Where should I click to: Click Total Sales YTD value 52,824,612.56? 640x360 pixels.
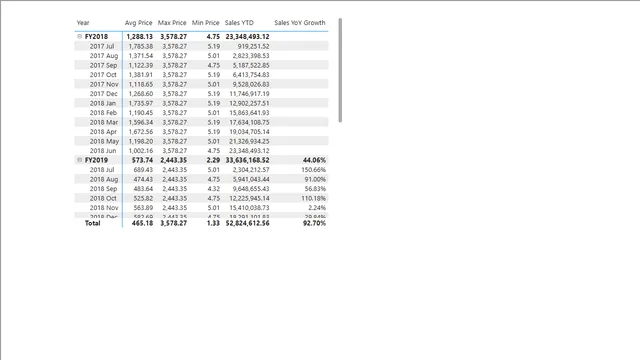pos(247,223)
